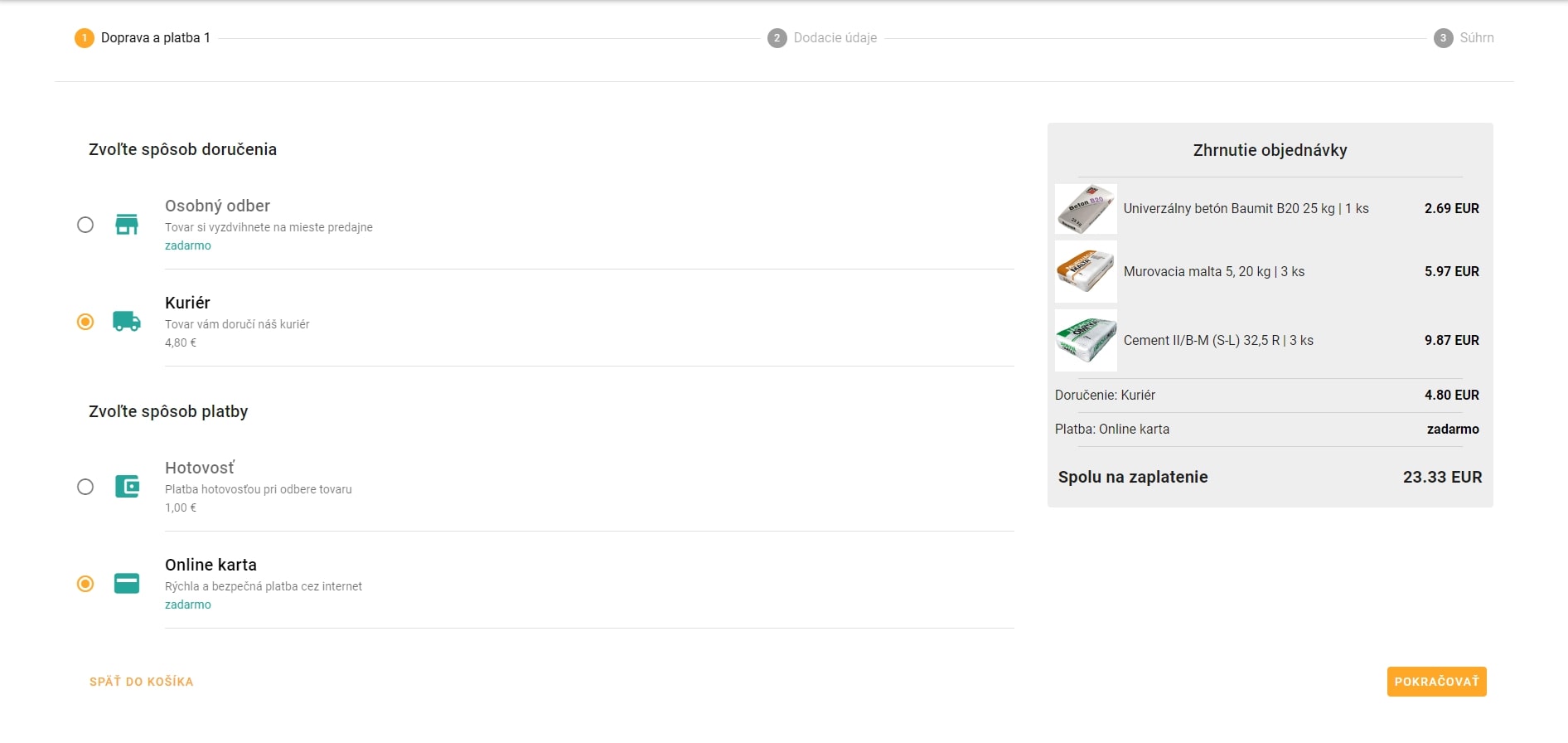Click the wallet icon for Hotovosť

click(x=127, y=487)
